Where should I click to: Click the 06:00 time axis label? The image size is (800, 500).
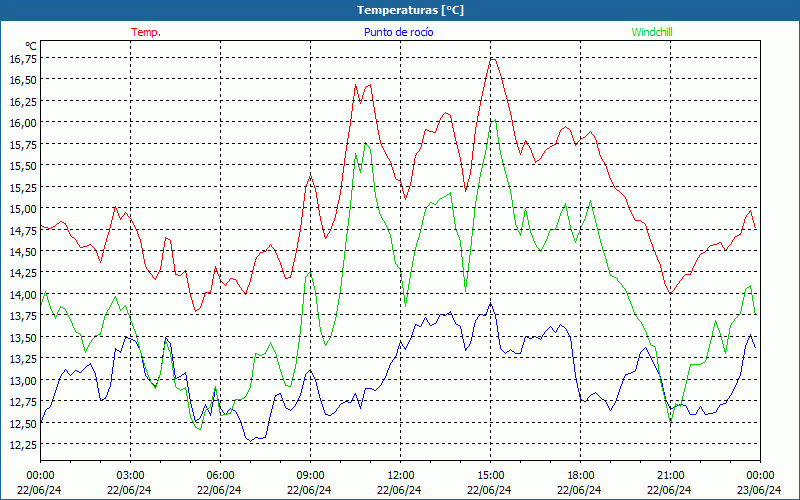(220, 476)
